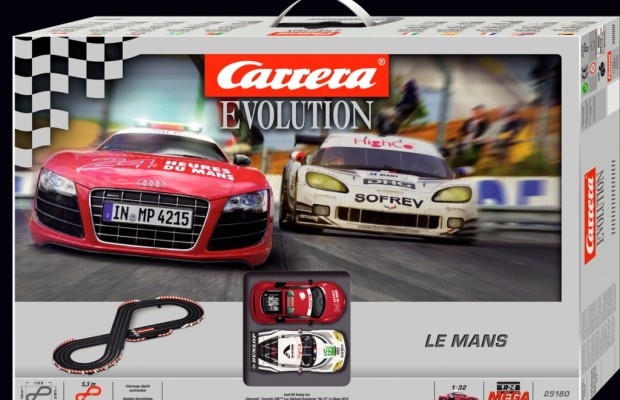Click the grey track dimensions icon
Viewport: 620px width, 400px height.
tap(38, 391)
